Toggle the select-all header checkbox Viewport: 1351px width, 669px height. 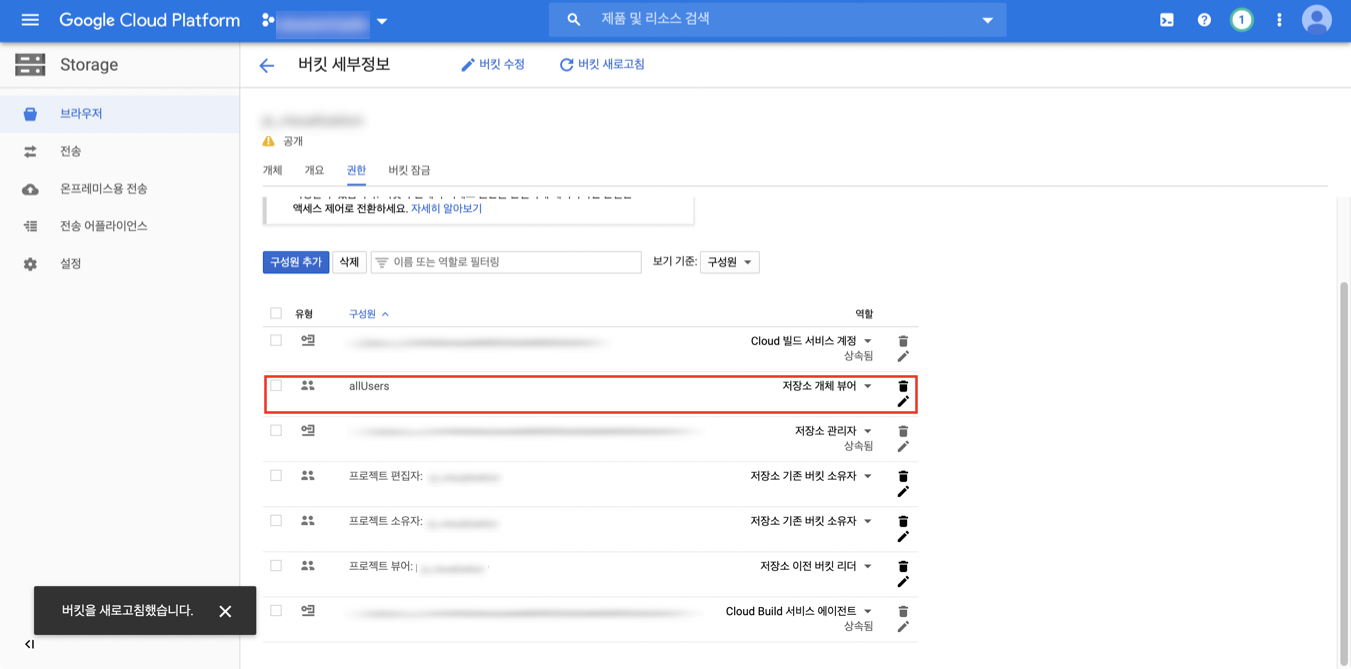276,314
